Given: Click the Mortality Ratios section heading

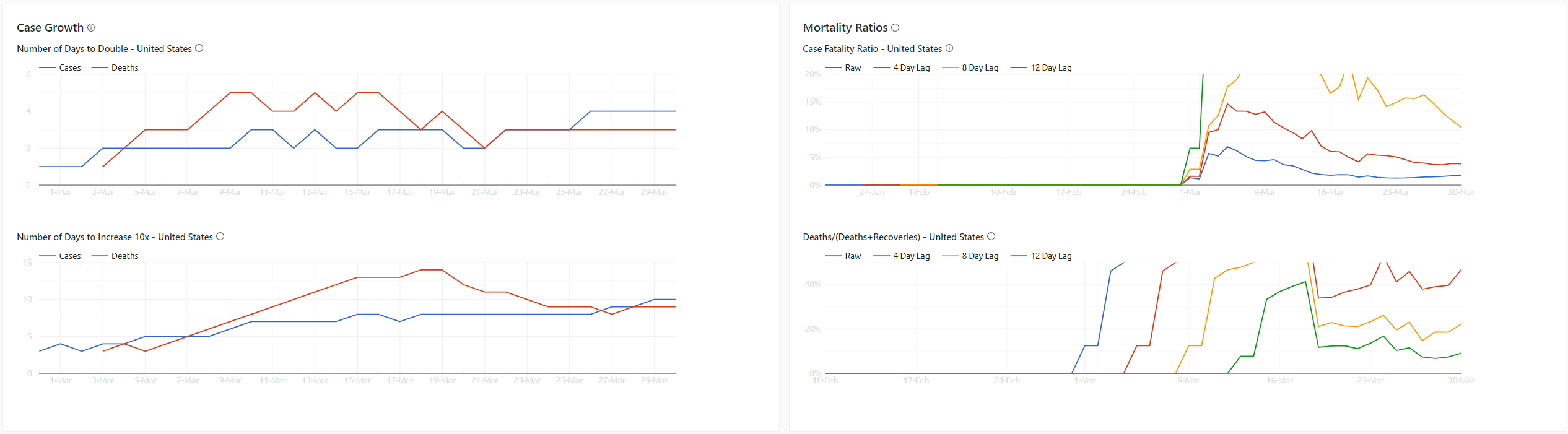Looking at the screenshot, I should coord(845,28).
